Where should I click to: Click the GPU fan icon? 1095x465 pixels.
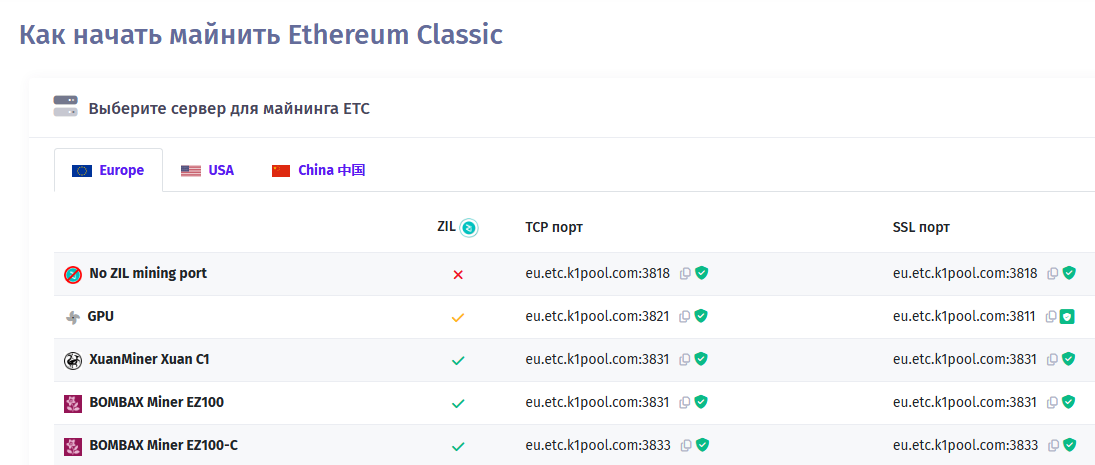point(73,317)
